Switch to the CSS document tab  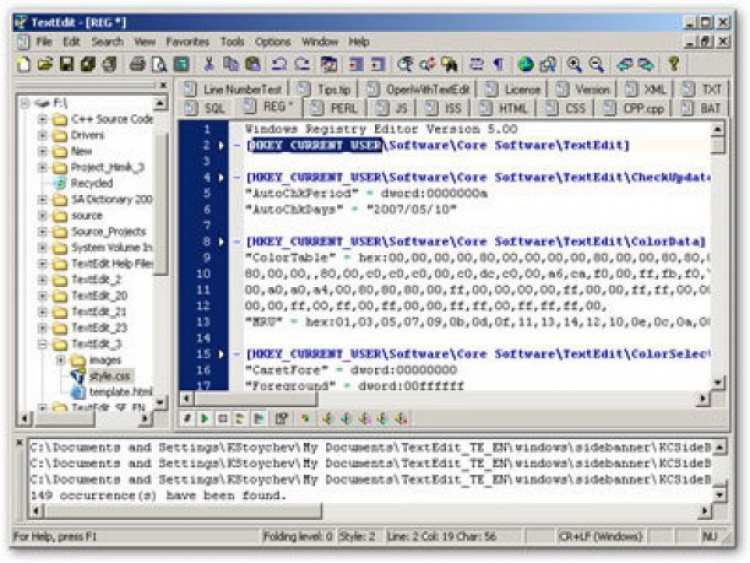566,108
